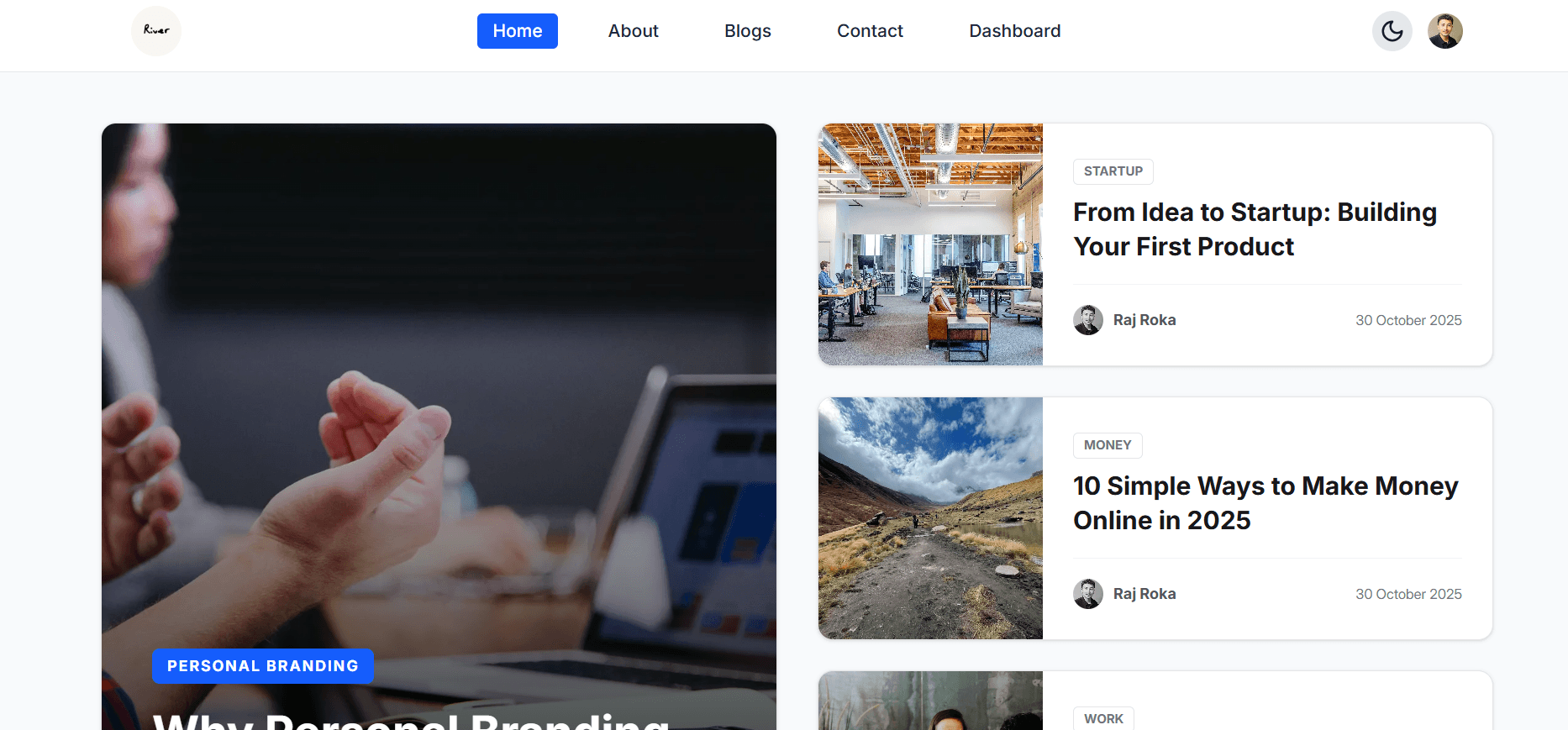The height and width of the screenshot is (730, 1568).
Task: Open the Contact page
Action: [x=870, y=31]
